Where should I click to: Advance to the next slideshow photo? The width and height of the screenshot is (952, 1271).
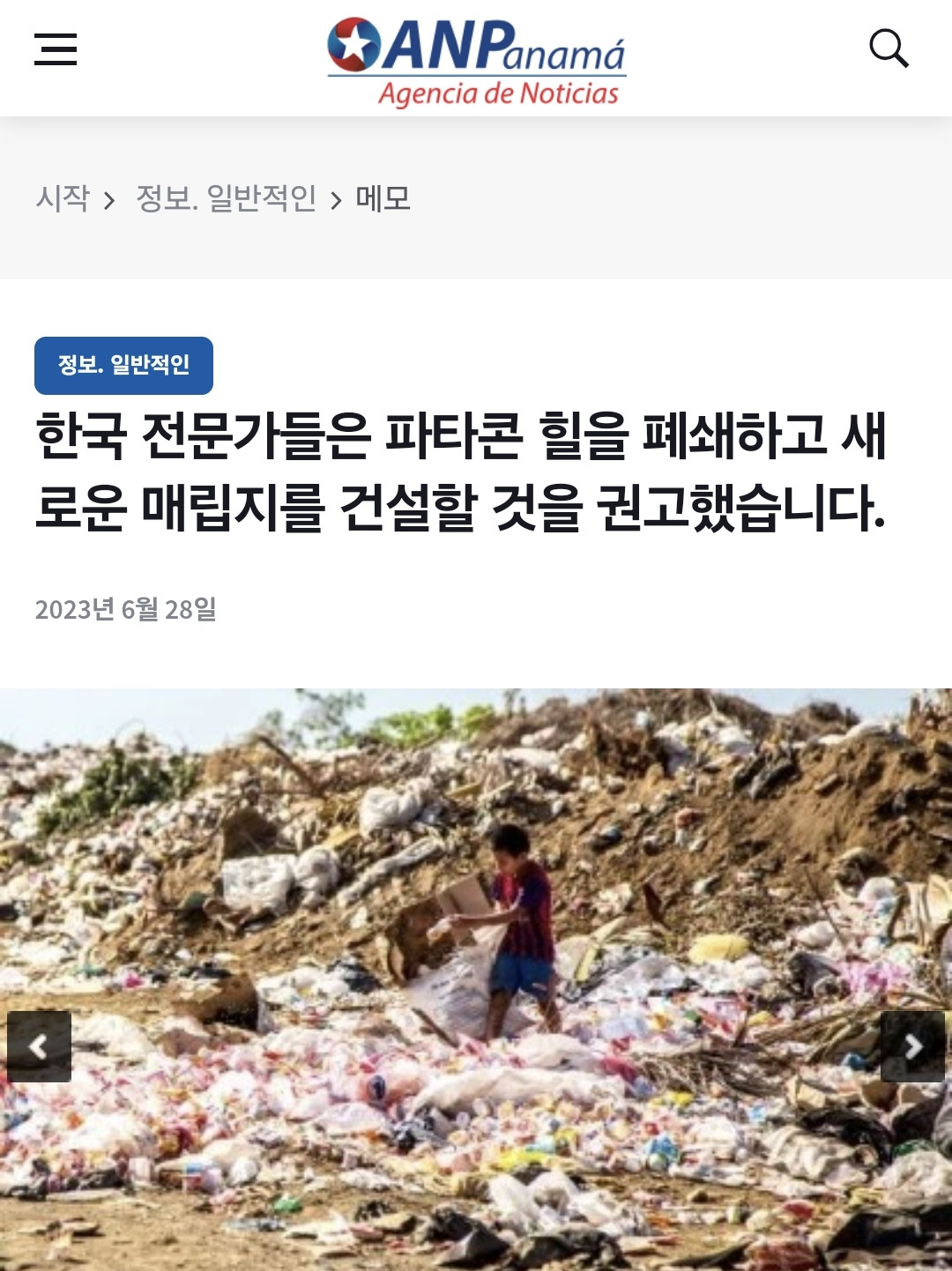point(912,1046)
